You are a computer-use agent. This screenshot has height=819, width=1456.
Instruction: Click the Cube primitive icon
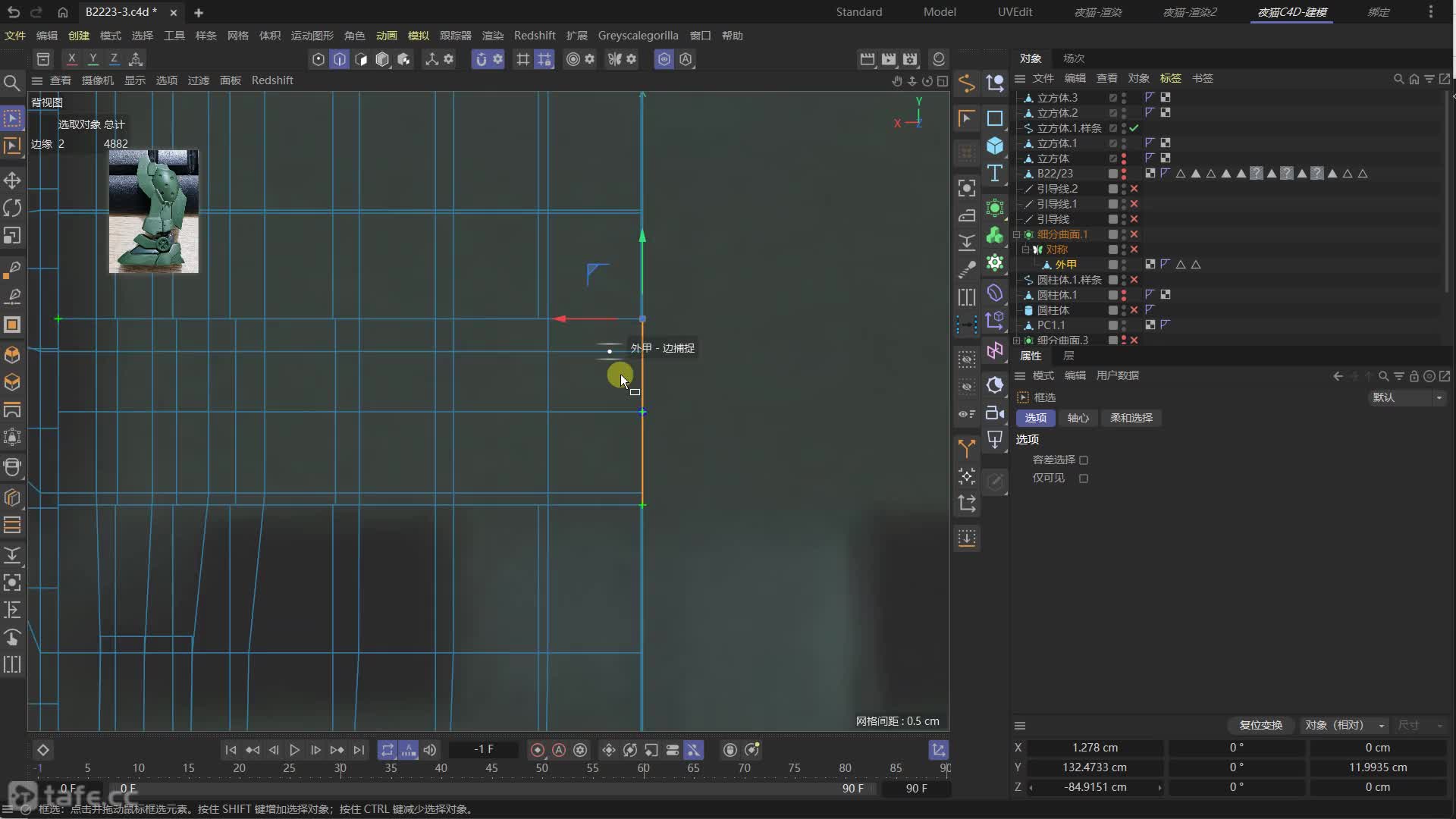point(995,146)
